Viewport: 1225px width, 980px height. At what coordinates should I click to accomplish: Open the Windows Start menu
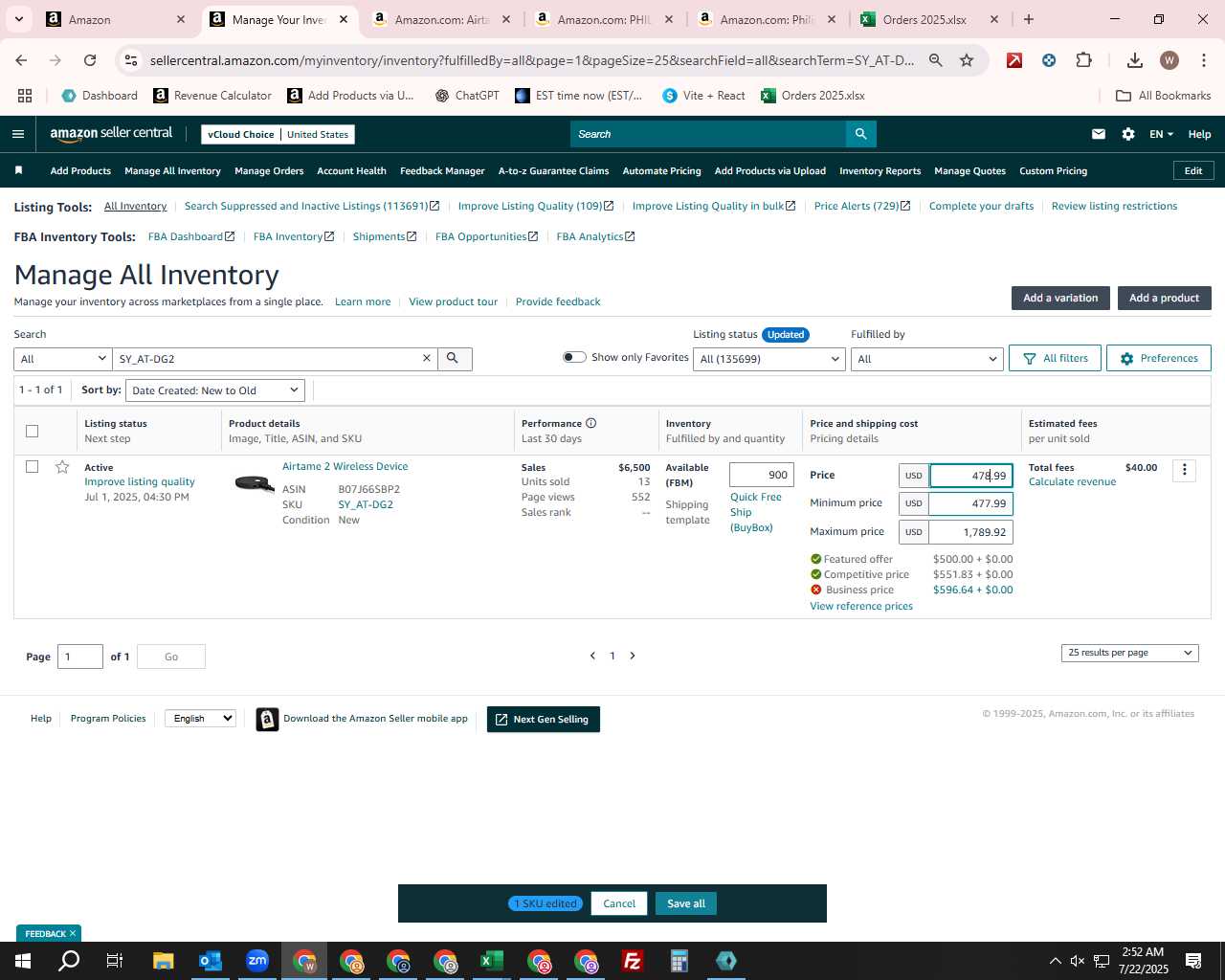[x=23, y=961]
